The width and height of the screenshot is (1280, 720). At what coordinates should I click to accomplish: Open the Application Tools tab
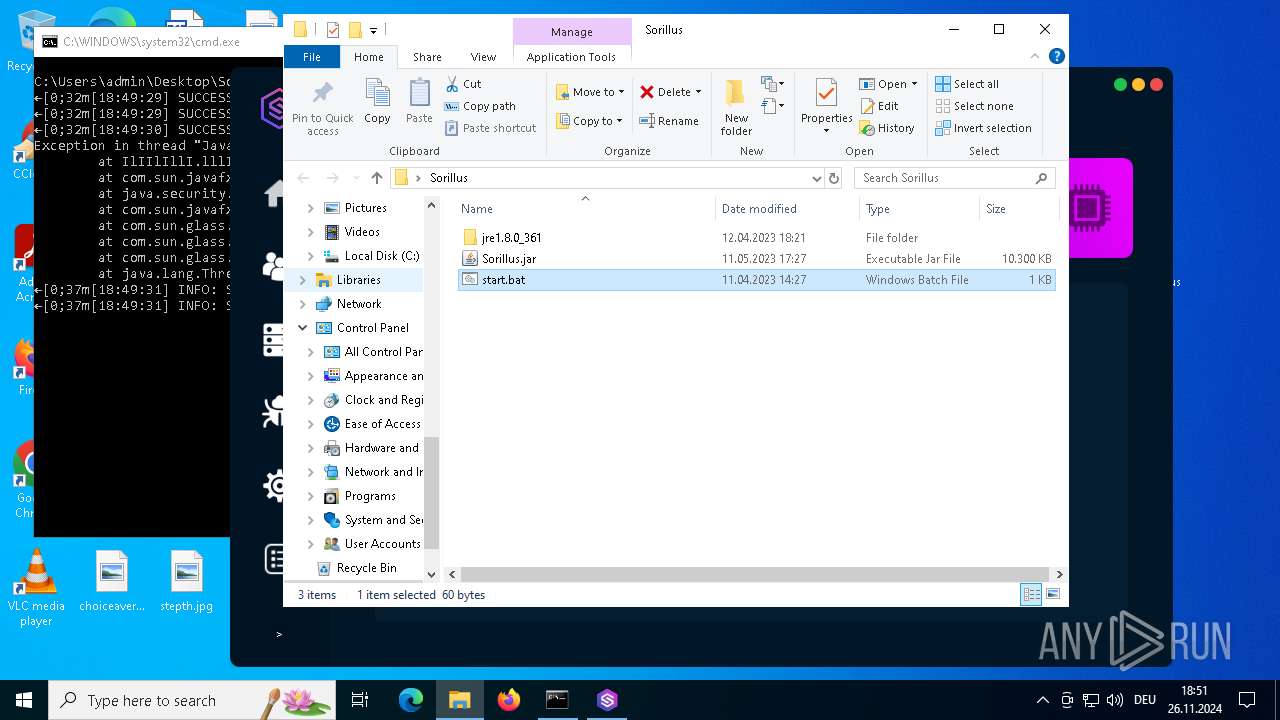571,57
